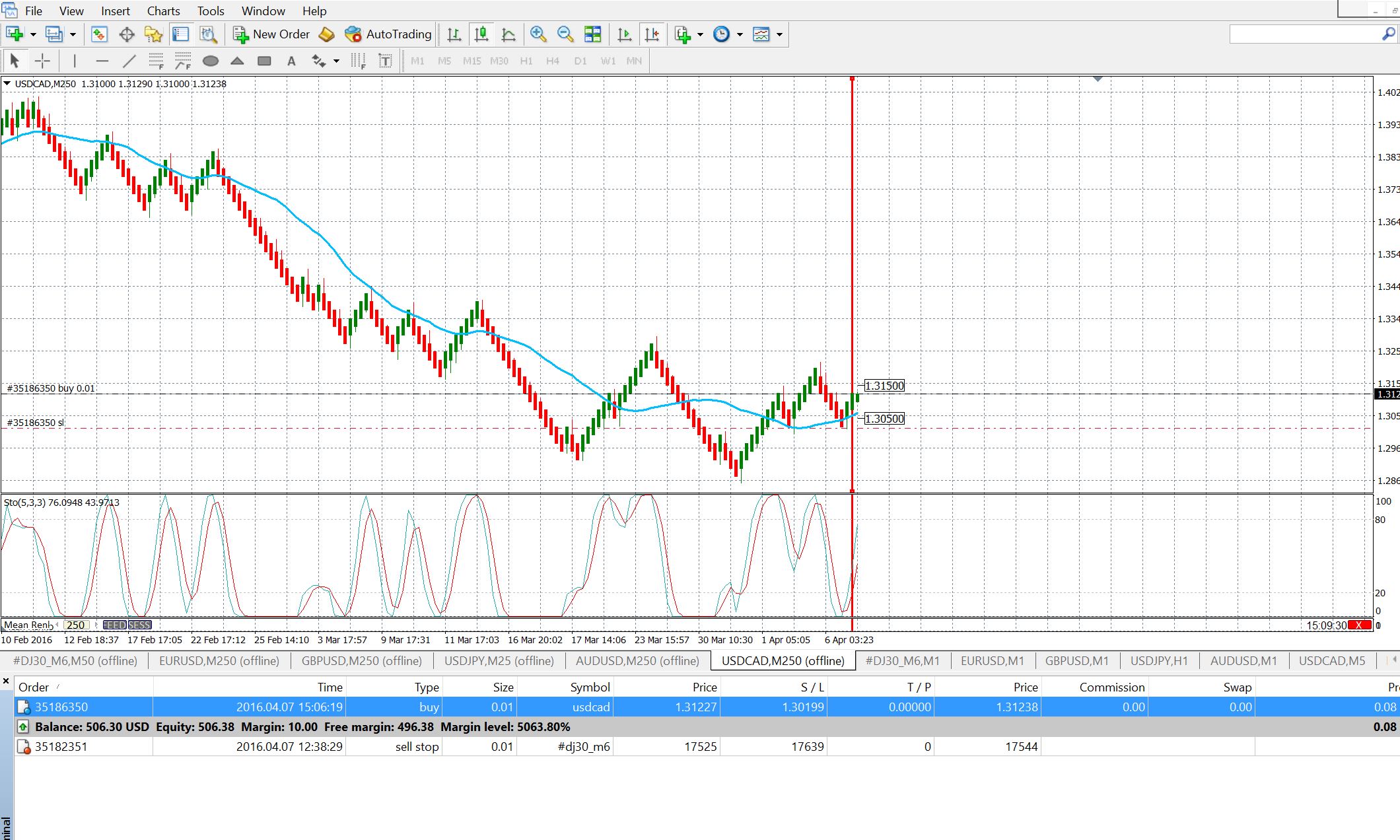Open the Charts menu
Screen dimensions: 1400x840
(163, 11)
